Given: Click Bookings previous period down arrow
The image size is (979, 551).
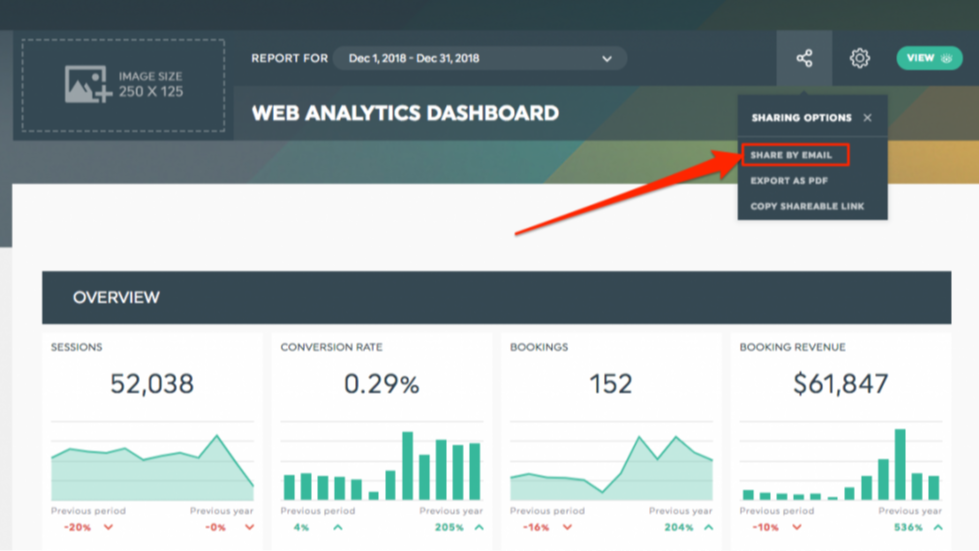Looking at the screenshot, I should point(567,527).
